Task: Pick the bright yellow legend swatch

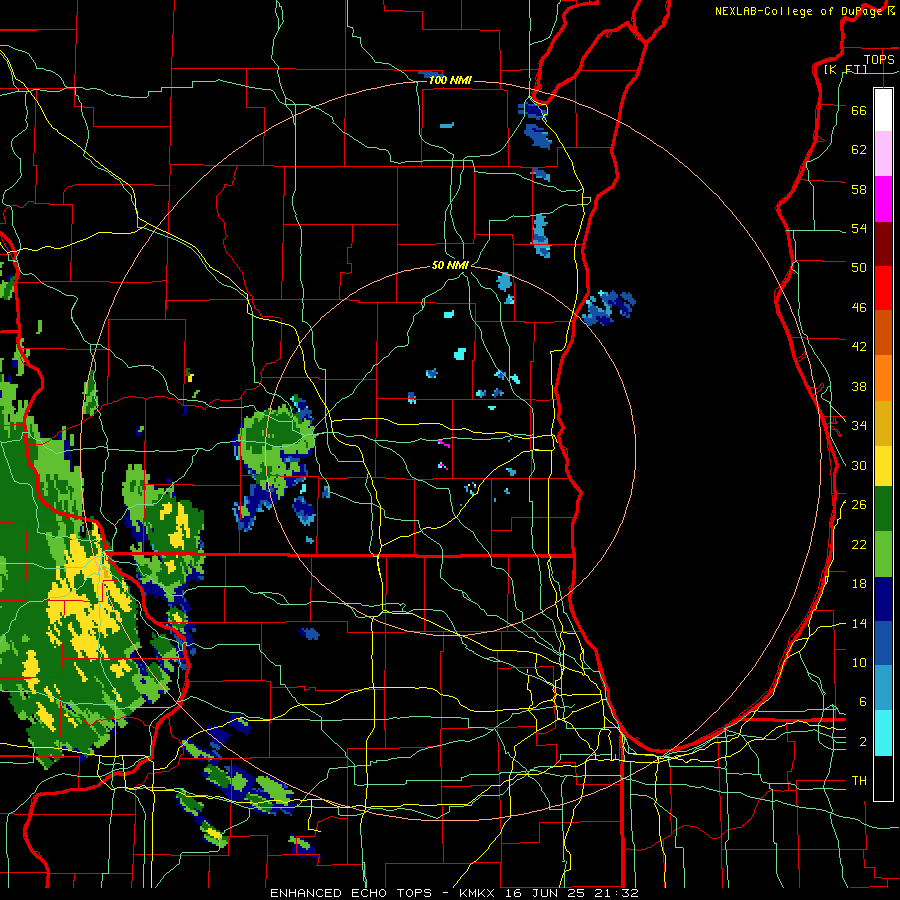Action: (883, 465)
